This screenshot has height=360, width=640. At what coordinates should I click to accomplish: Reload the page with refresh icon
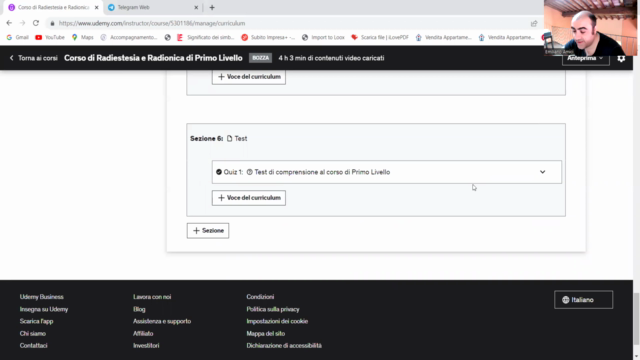[x=36, y=23]
